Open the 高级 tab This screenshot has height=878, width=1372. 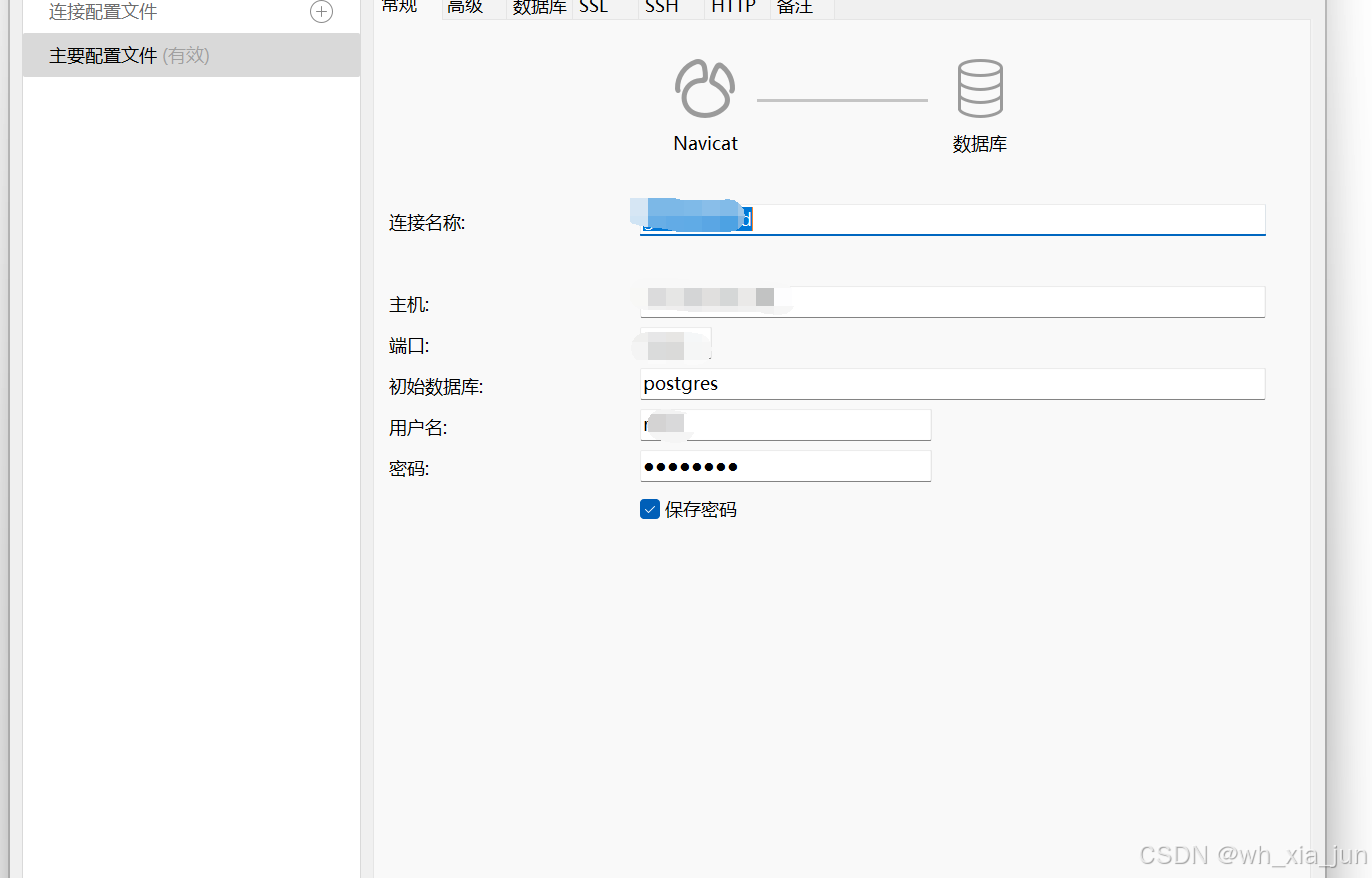[464, 6]
